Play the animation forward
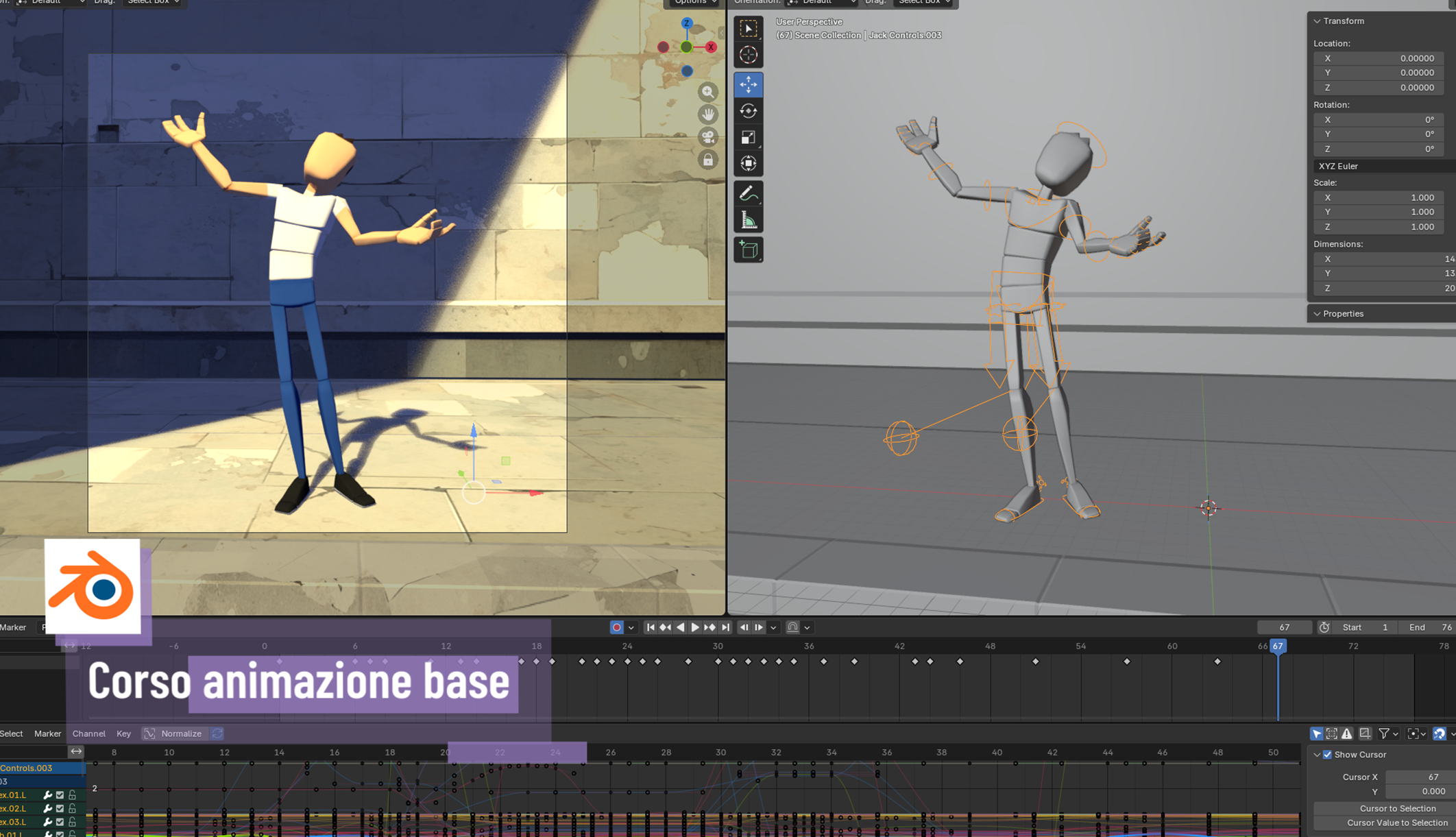Image resolution: width=1456 pixels, height=837 pixels. 695,627
